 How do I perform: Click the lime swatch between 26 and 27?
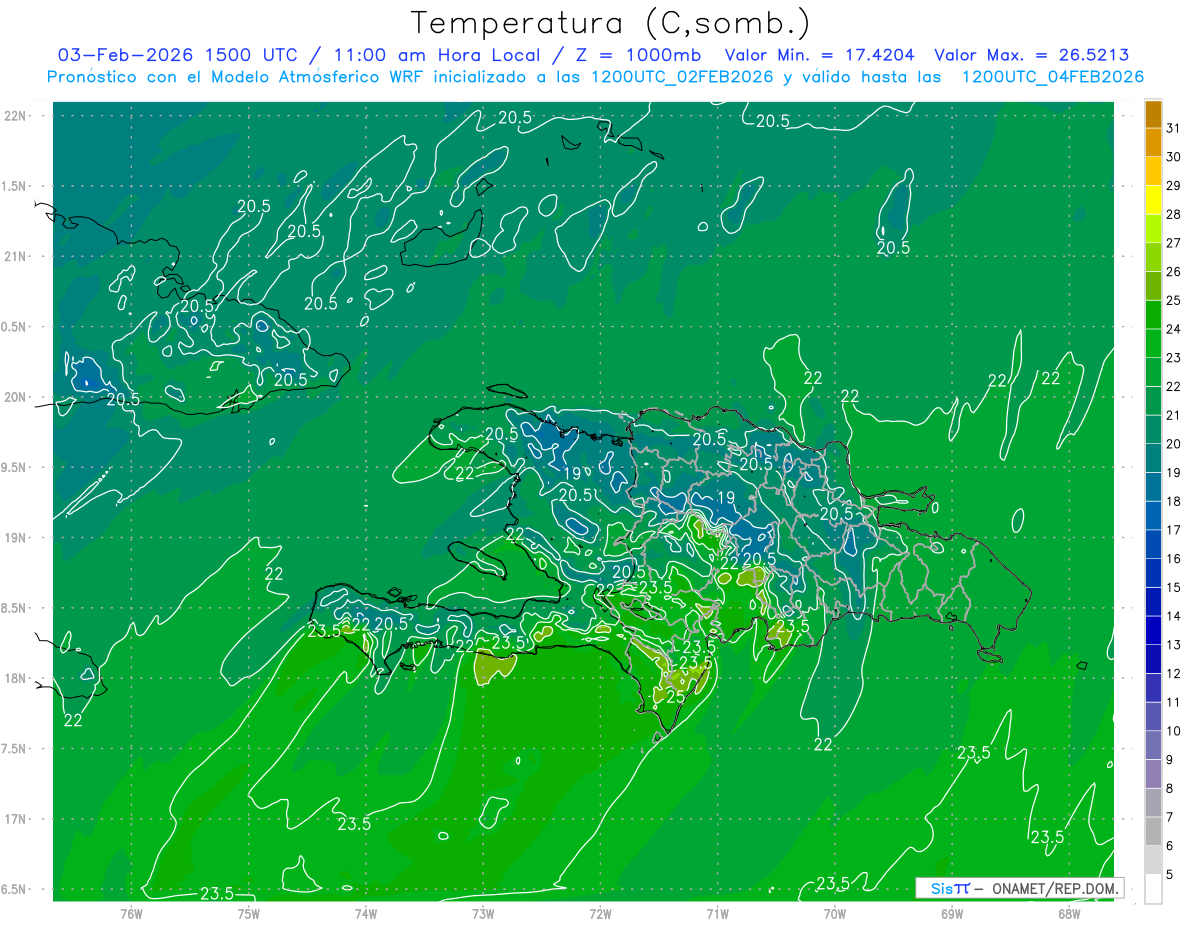[1153, 258]
